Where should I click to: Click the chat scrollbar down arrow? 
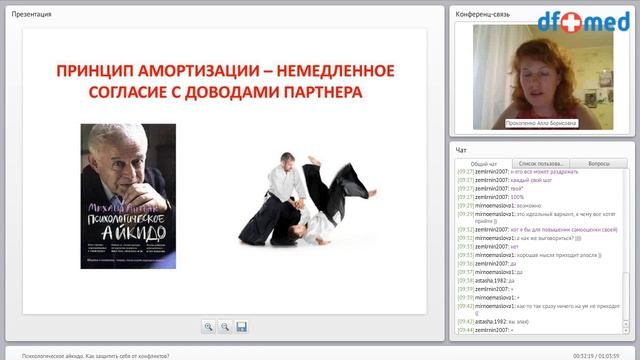point(626,331)
